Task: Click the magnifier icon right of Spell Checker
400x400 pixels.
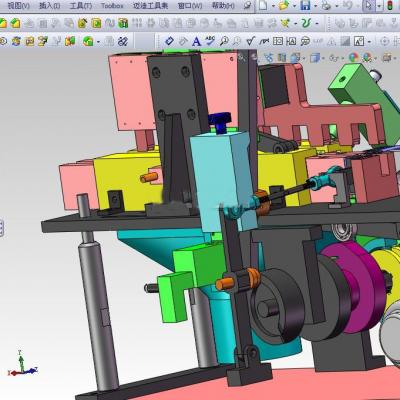Action: coord(224,41)
